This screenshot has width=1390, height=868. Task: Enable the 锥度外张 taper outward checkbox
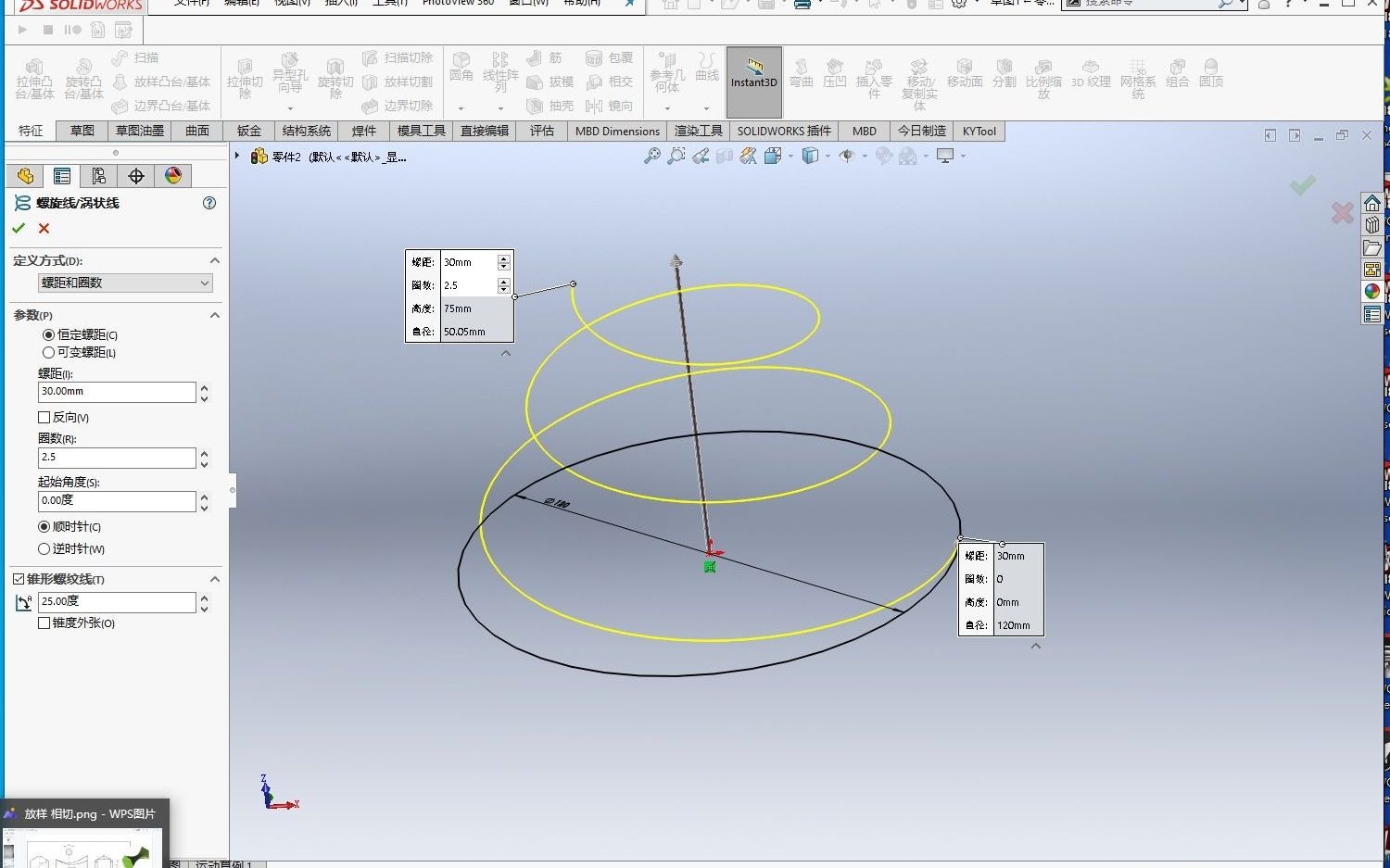click(x=44, y=623)
